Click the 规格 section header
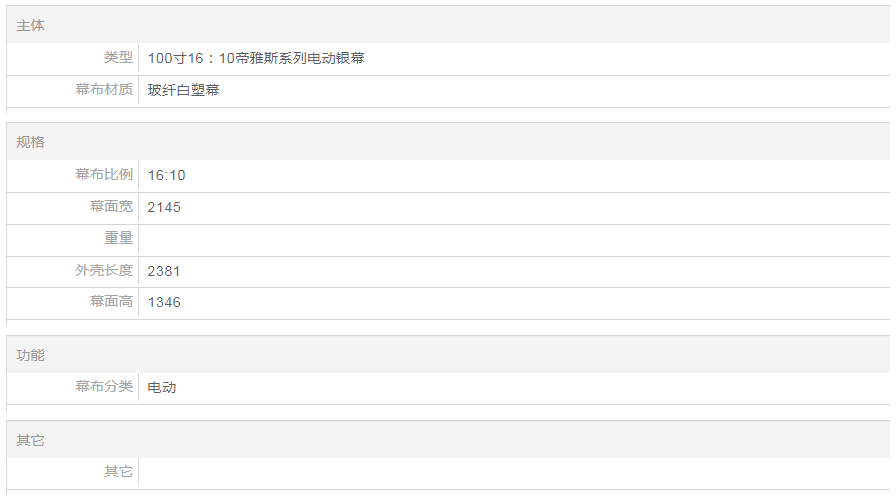The image size is (896, 496). point(31,142)
